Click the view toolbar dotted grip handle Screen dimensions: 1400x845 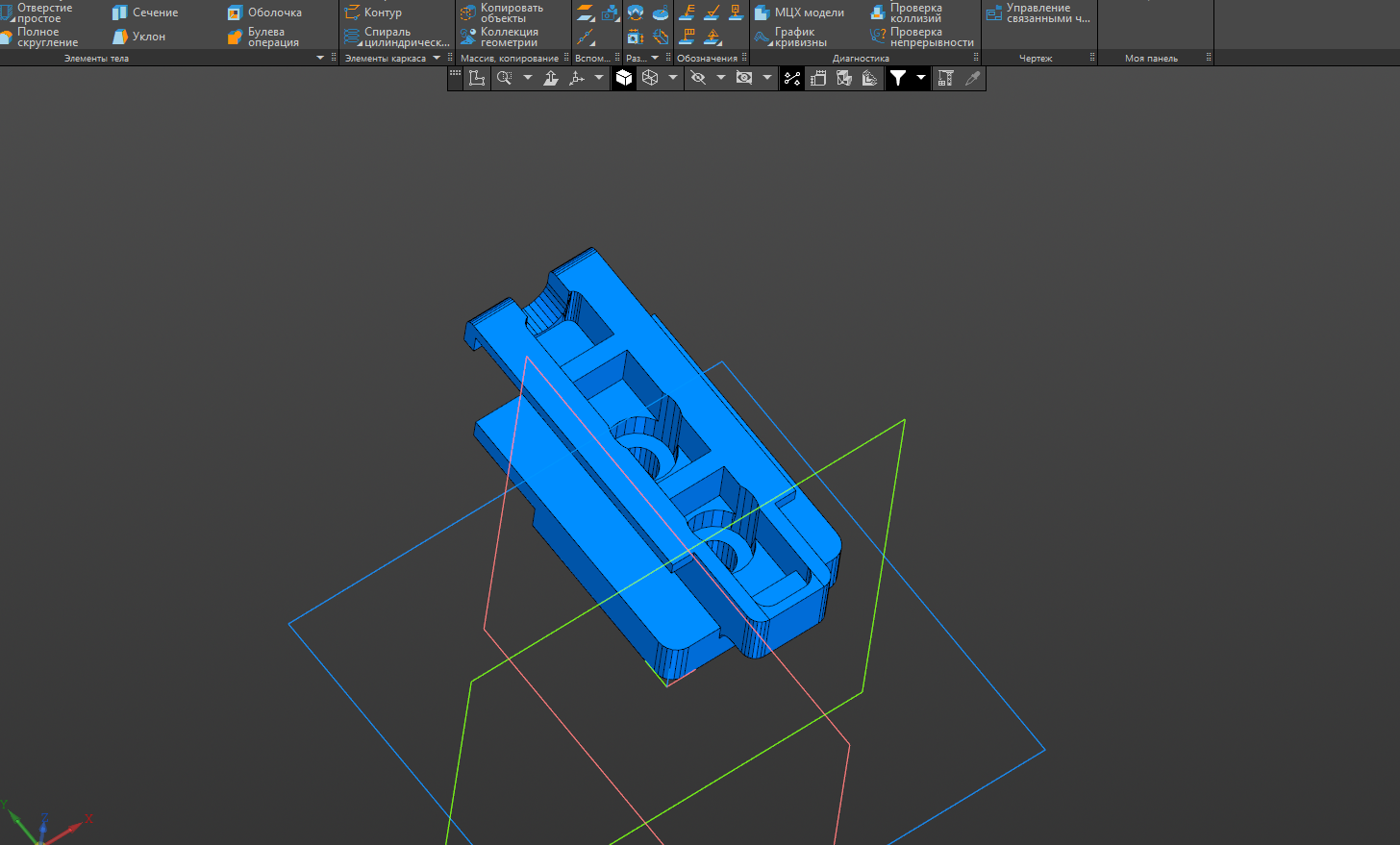pos(455,74)
